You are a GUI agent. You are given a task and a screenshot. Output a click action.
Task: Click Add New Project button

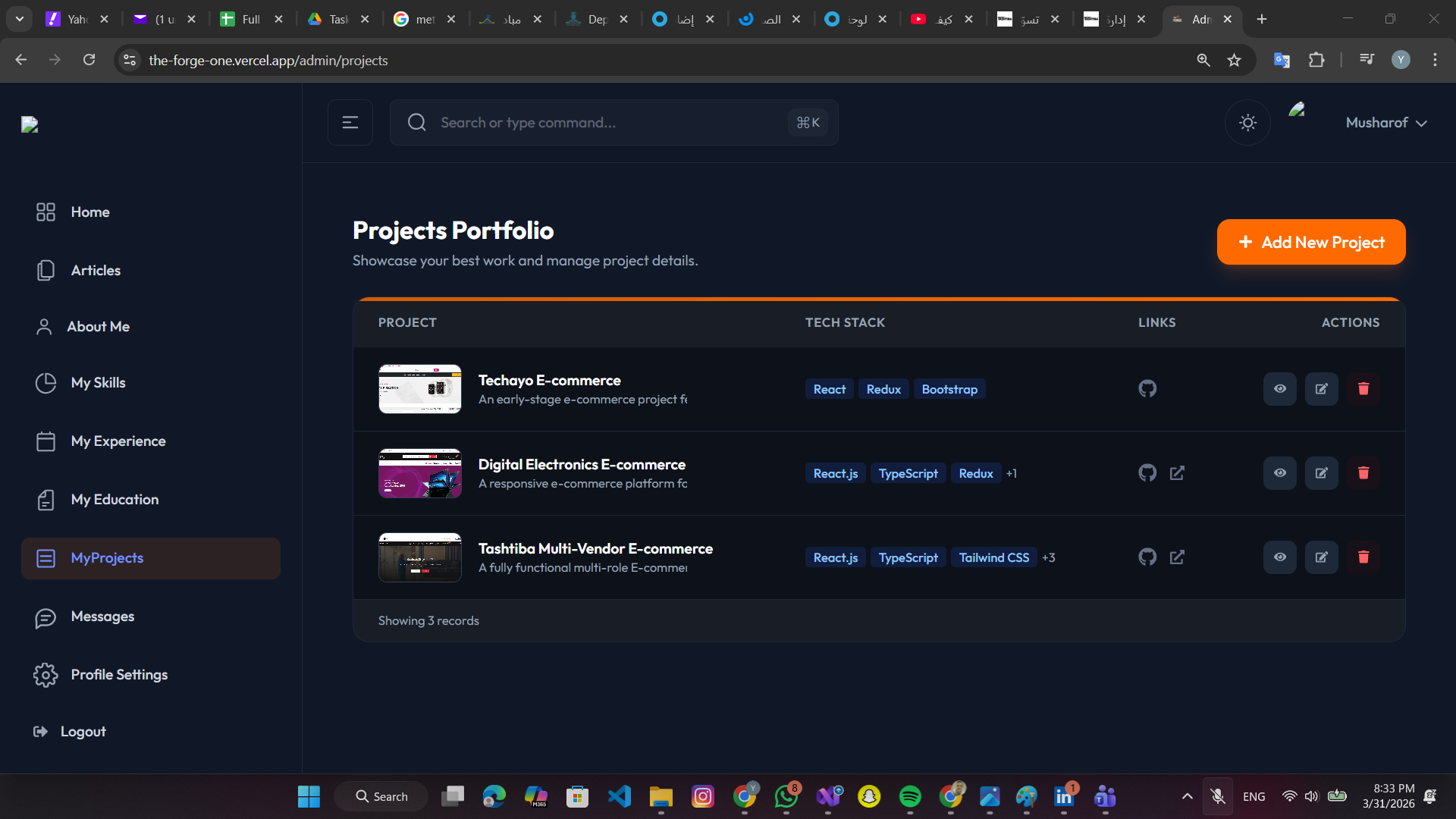1310,243
